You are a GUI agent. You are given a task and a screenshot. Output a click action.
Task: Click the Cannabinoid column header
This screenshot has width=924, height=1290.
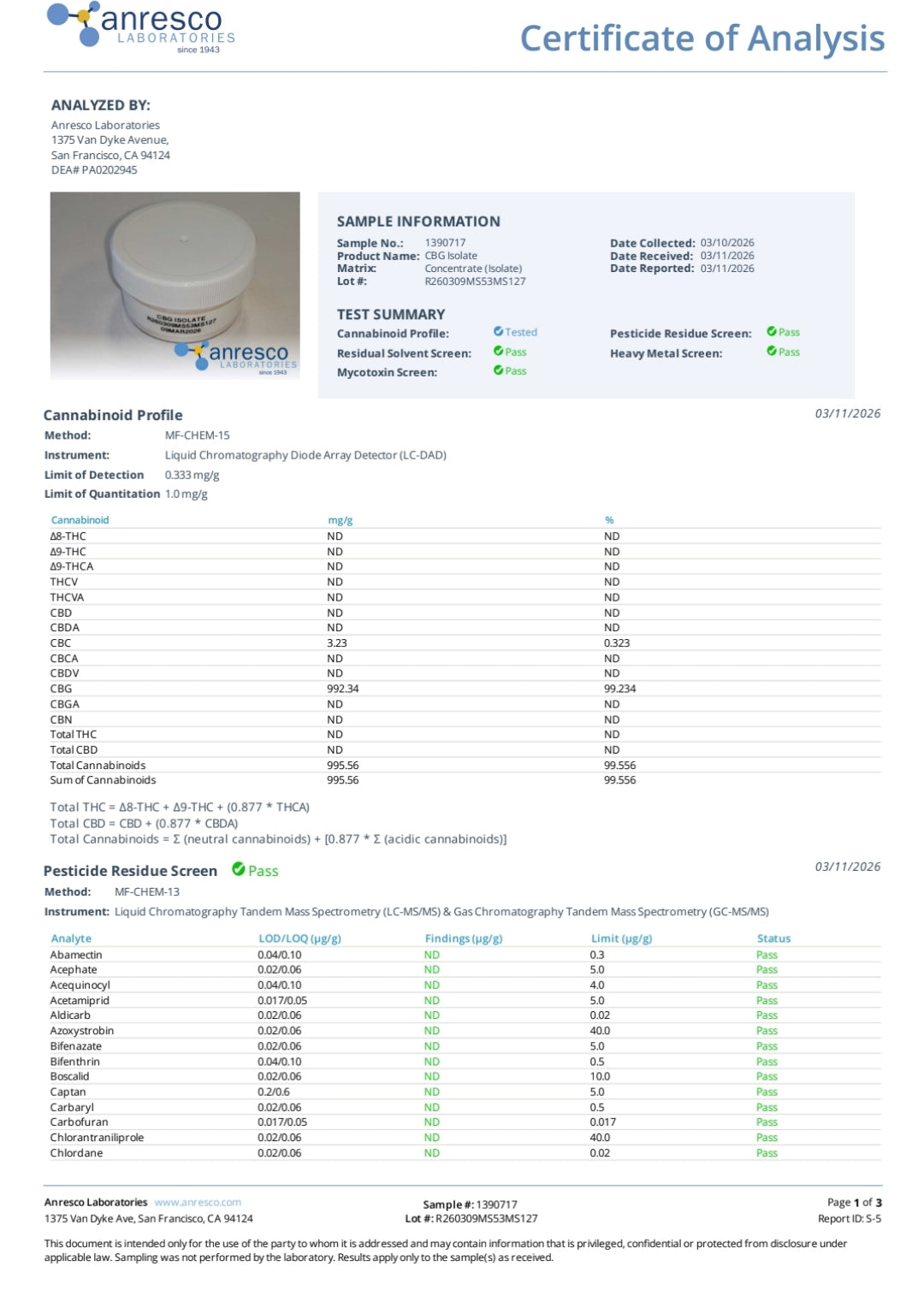[80, 520]
